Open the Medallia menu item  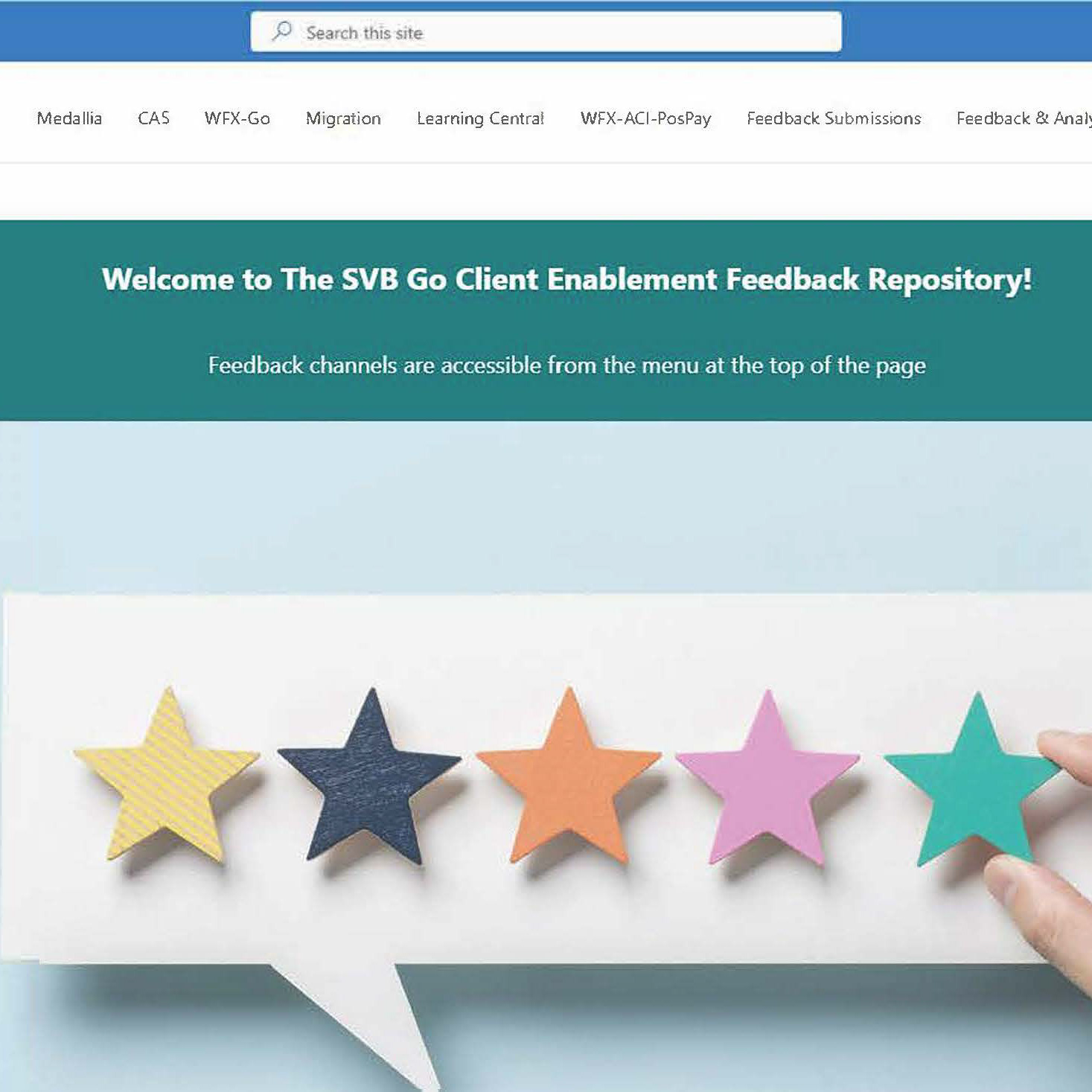[x=69, y=118]
